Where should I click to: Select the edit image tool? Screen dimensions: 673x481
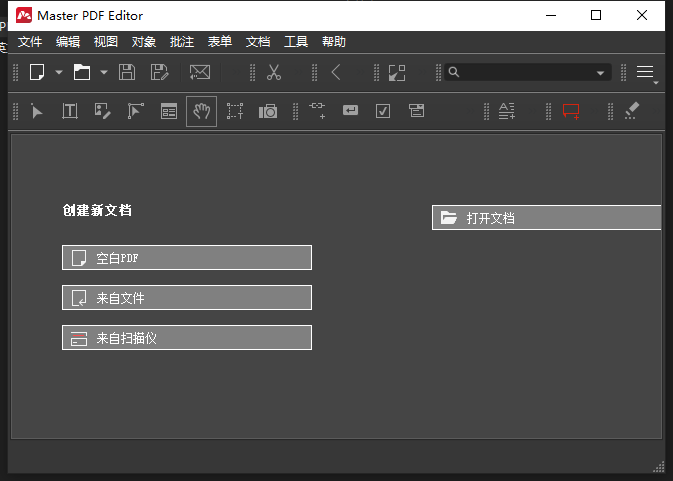click(103, 111)
